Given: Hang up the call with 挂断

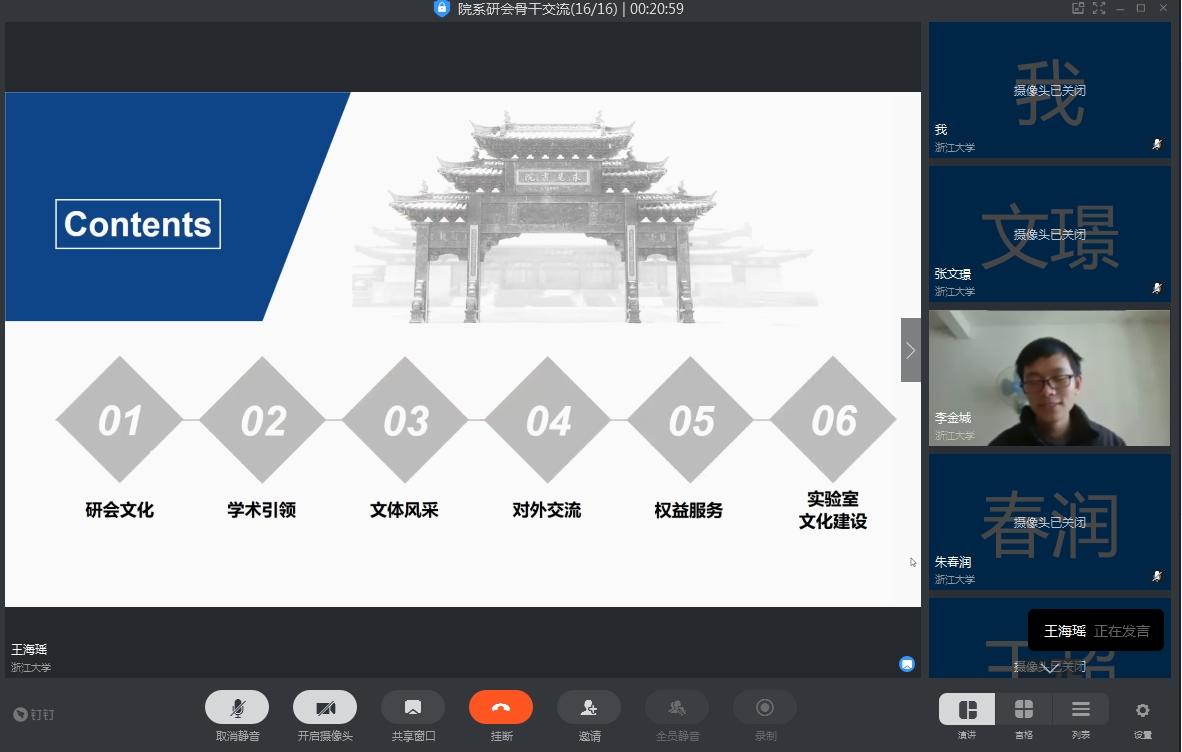Looking at the screenshot, I should pyautogui.click(x=501, y=708).
